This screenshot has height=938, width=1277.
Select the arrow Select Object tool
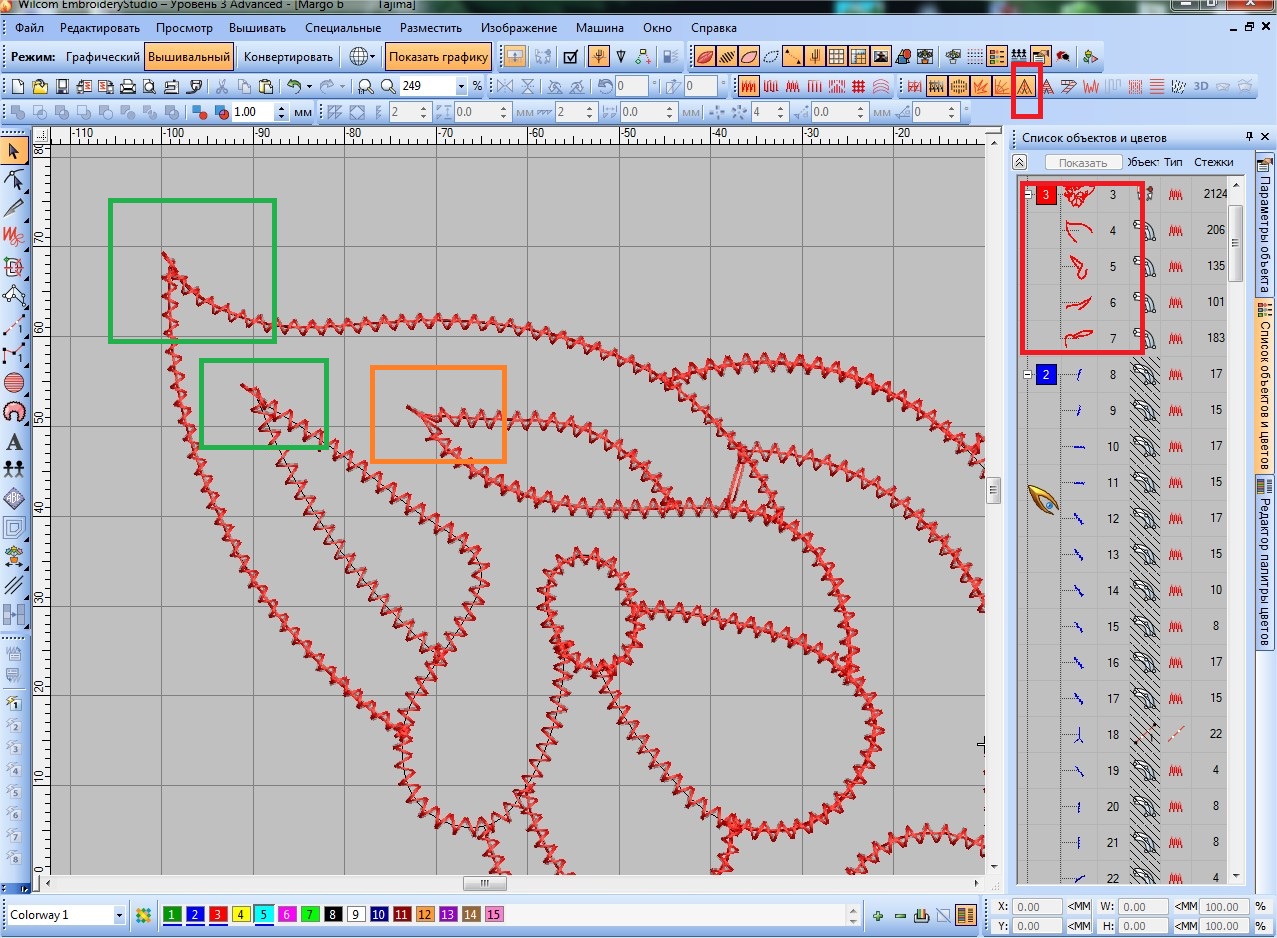coord(14,151)
